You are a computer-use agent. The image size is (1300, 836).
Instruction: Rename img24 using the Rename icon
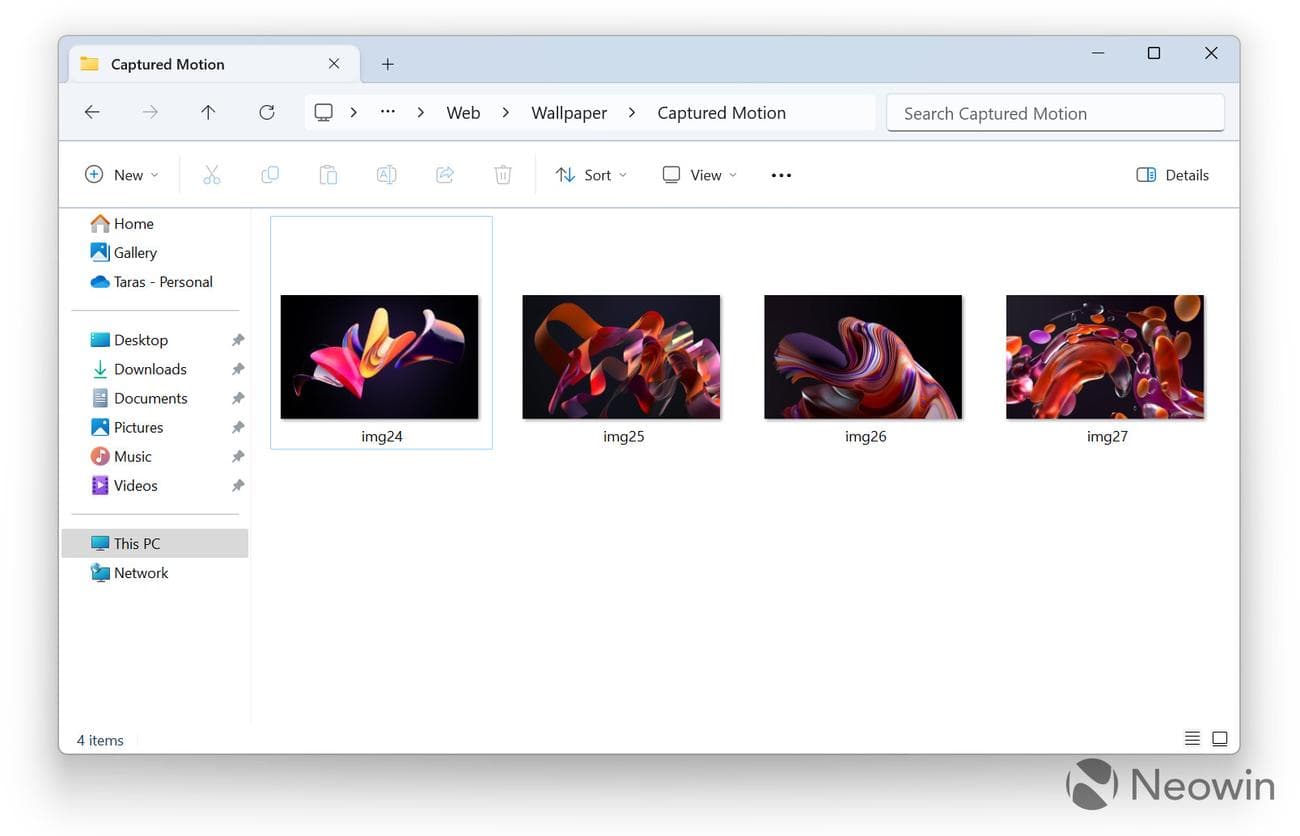tap(386, 174)
